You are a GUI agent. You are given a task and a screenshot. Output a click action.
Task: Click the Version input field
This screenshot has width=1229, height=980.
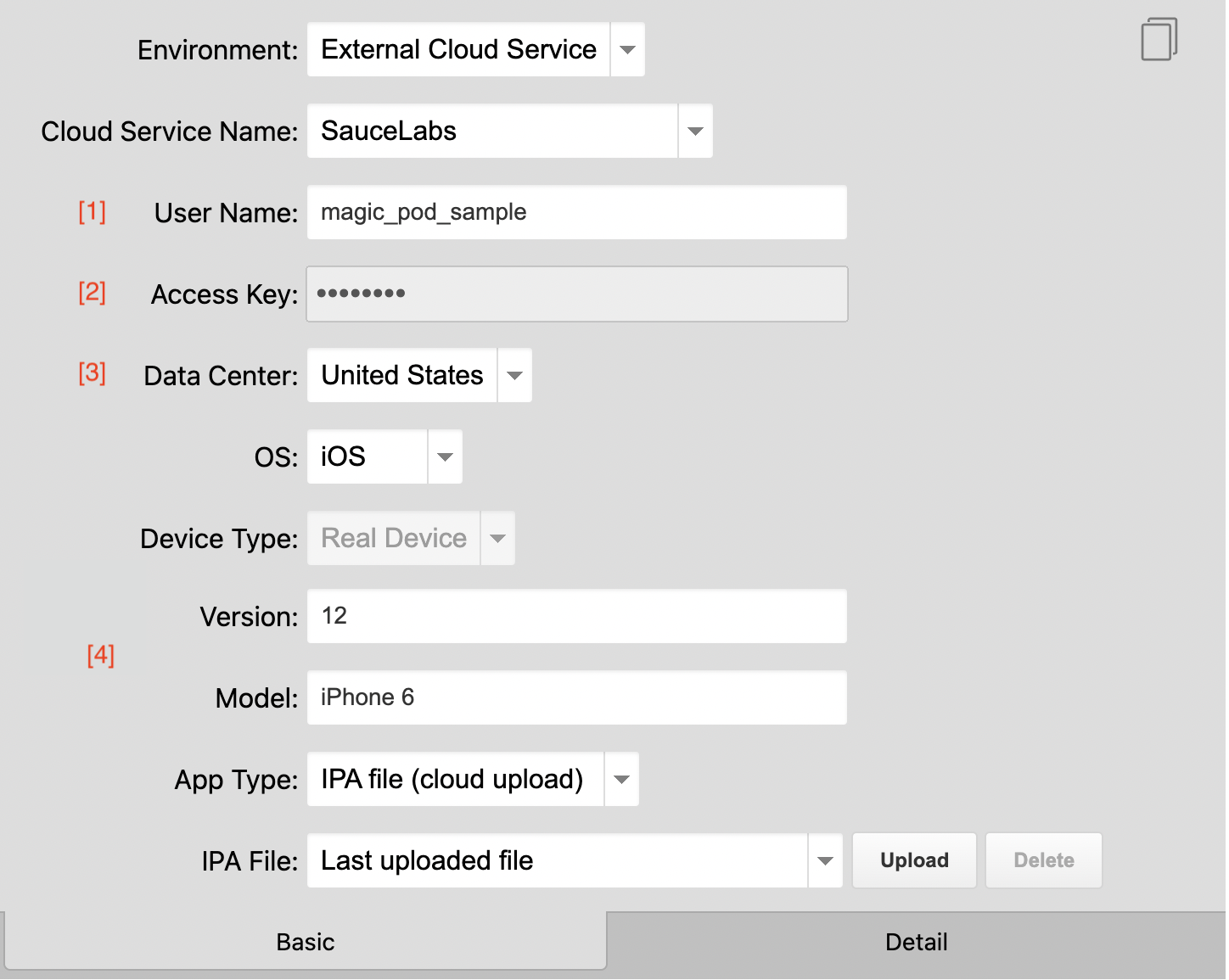coord(577,616)
